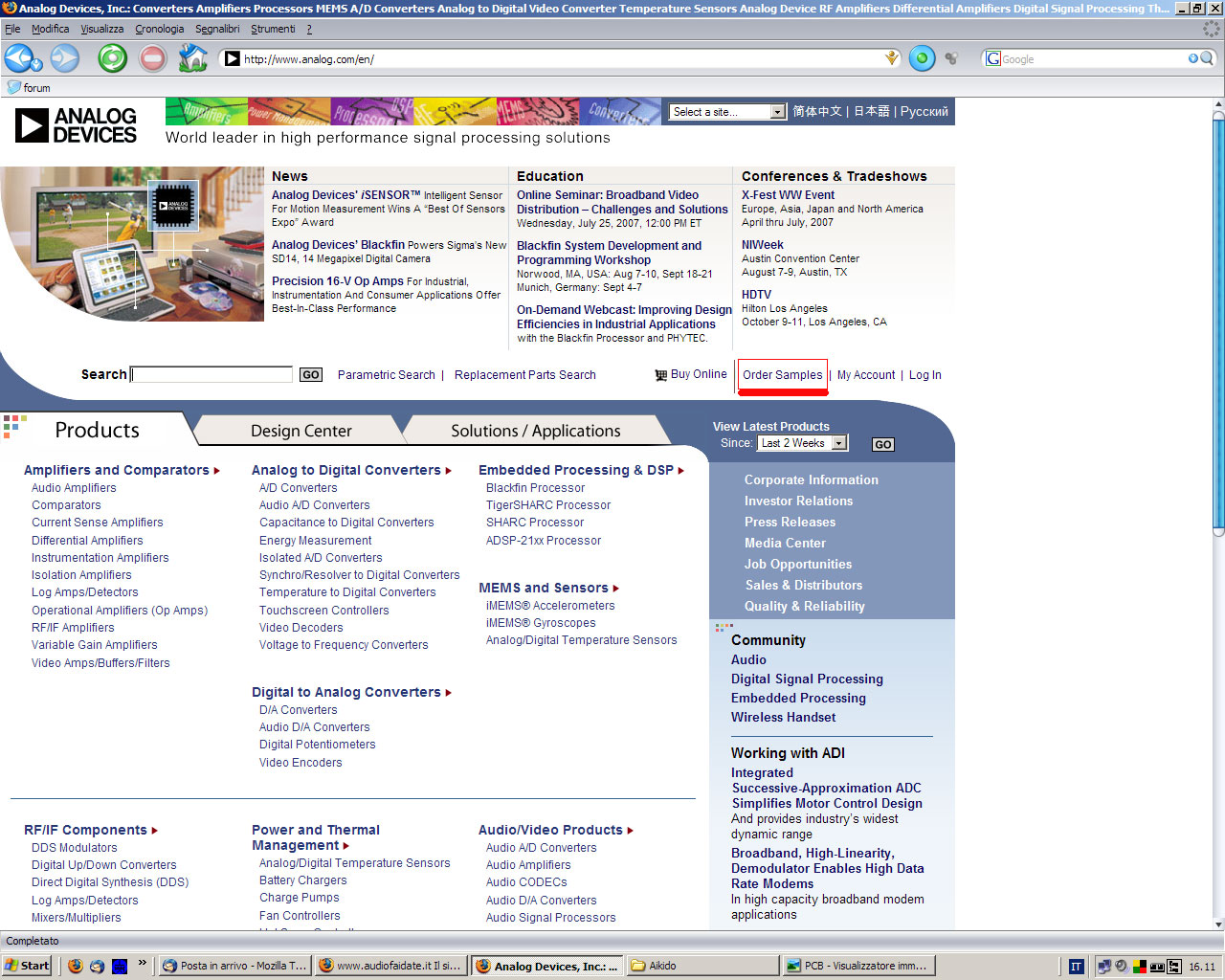Open the Select a site dropdown
This screenshot has height=980, width=1225.
[x=727, y=112]
